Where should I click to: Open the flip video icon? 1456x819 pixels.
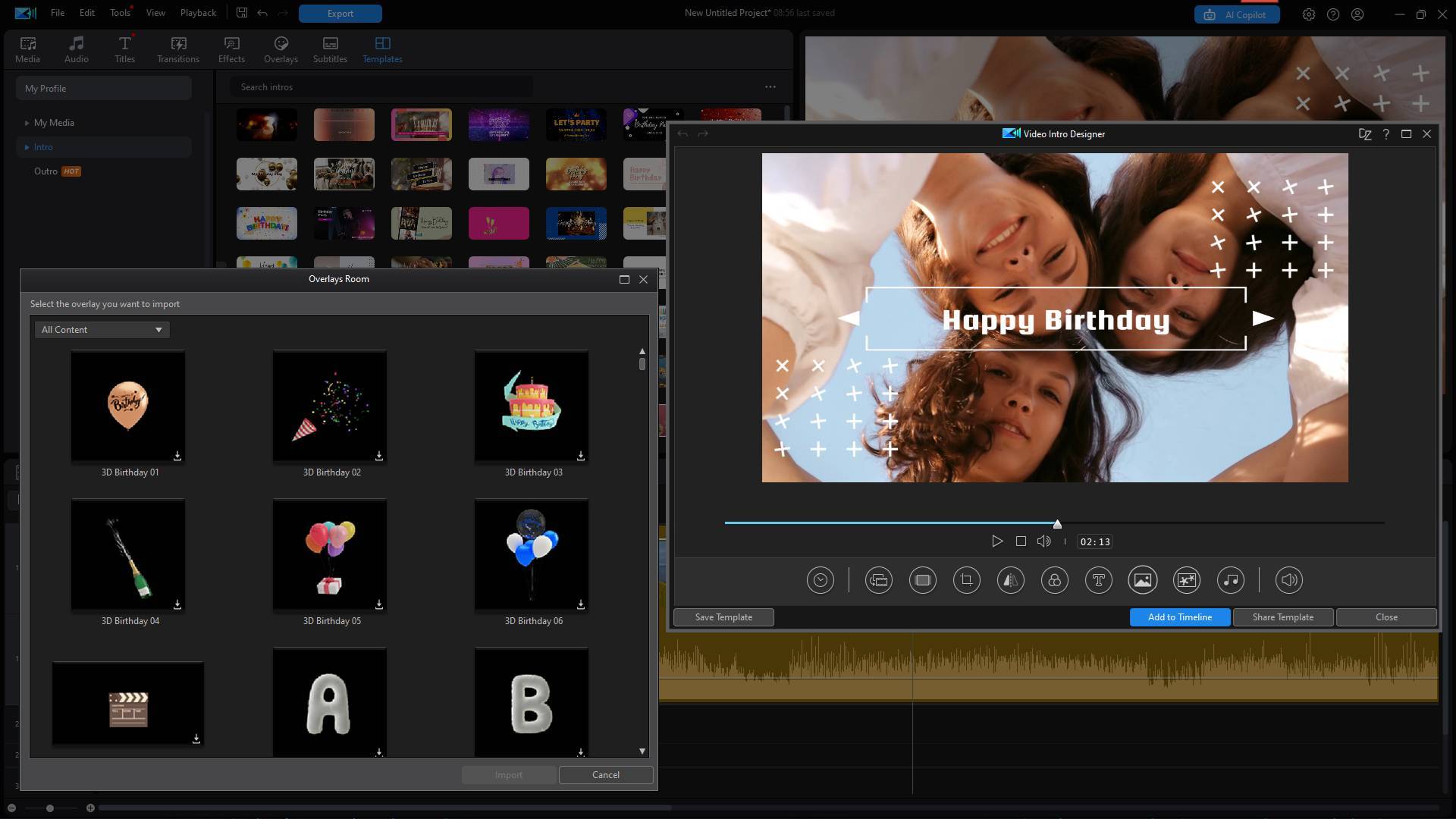click(x=1010, y=581)
